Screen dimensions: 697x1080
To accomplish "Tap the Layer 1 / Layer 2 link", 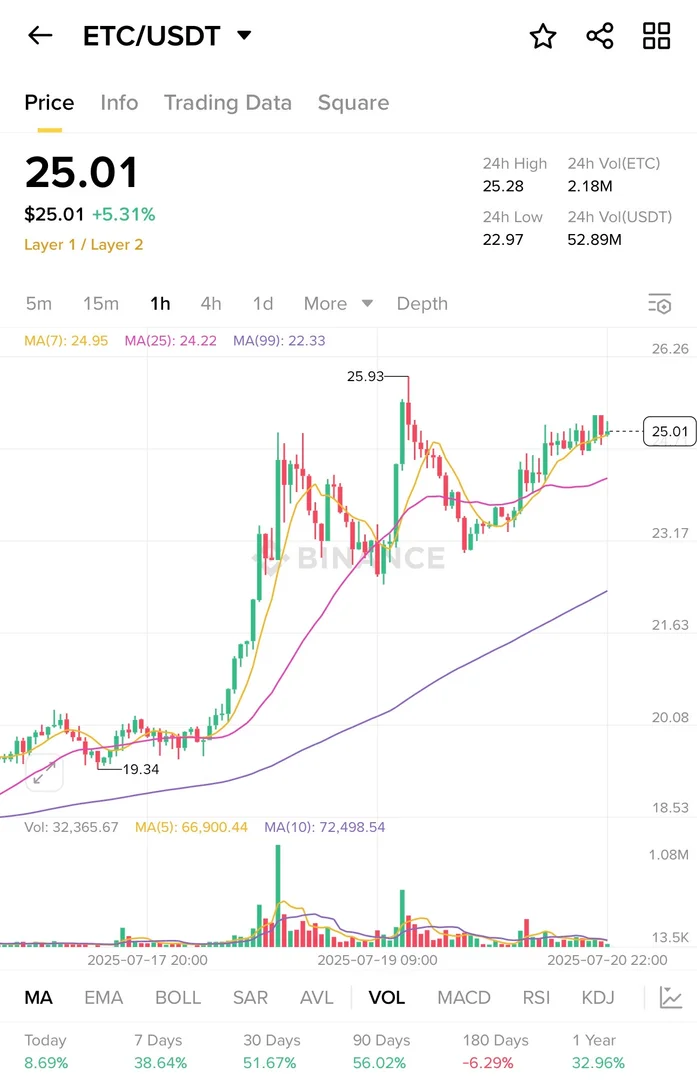I will pyautogui.click(x=84, y=245).
